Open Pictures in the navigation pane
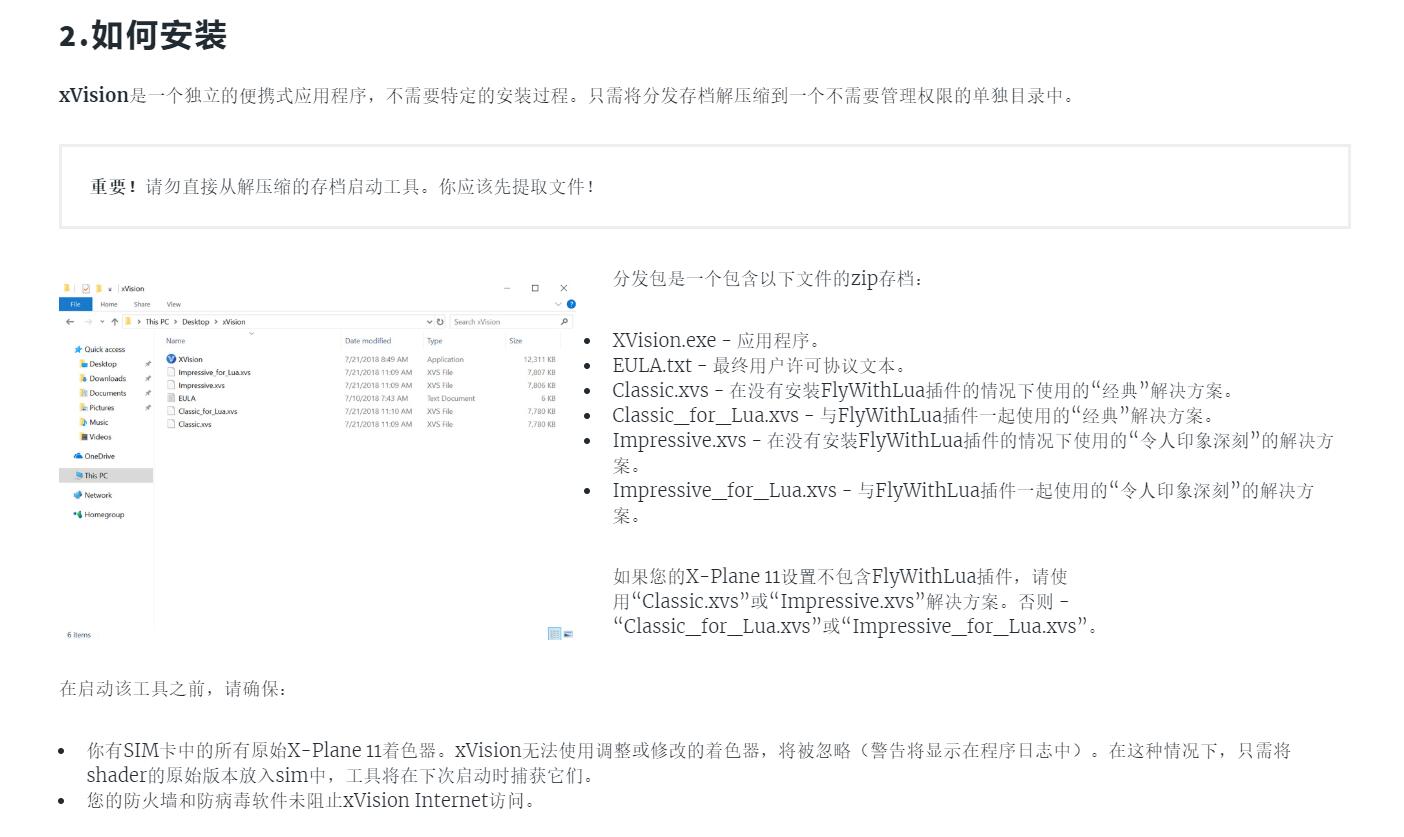 point(97,407)
